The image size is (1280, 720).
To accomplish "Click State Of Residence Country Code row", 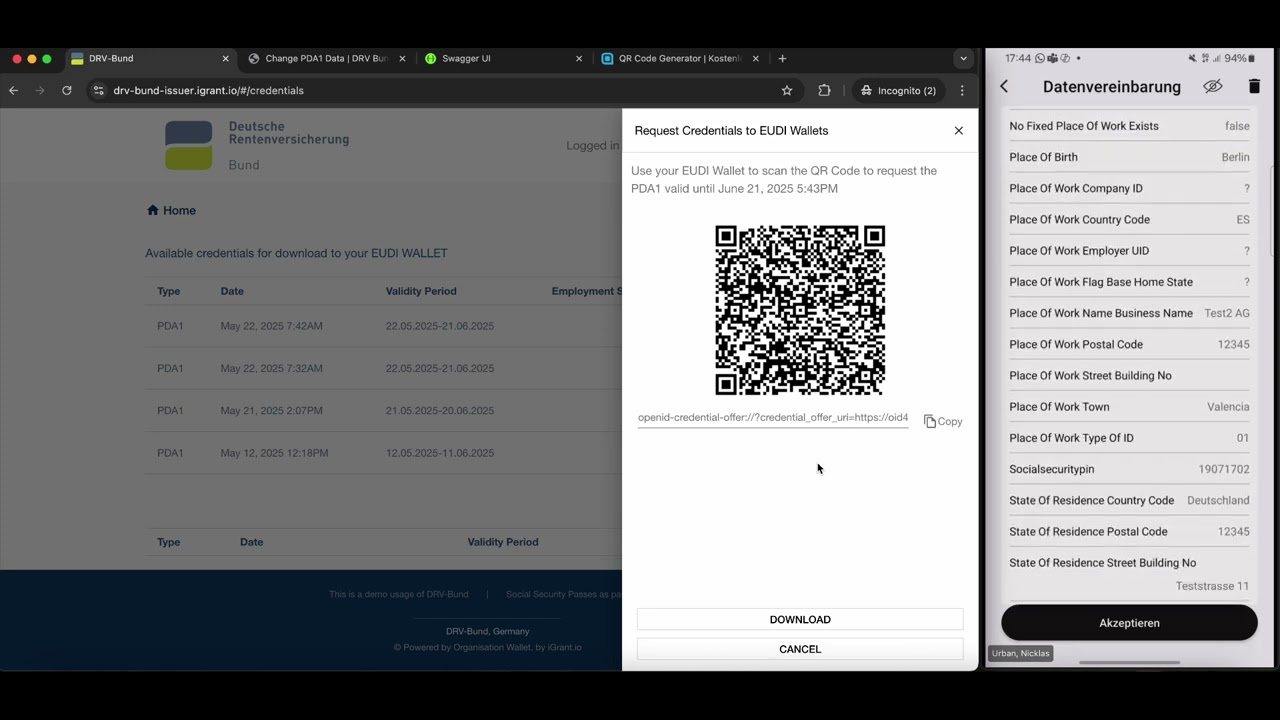I will pyautogui.click(x=1129, y=500).
